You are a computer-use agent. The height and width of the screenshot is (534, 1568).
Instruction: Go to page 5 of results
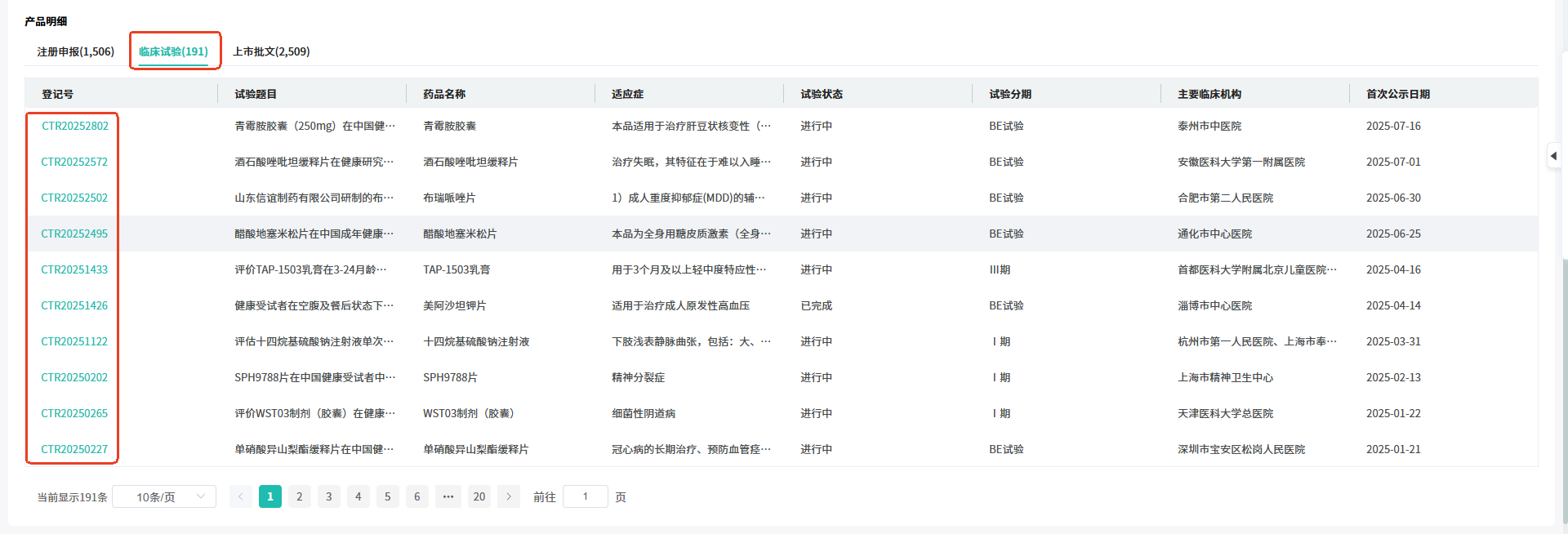tap(388, 496)
